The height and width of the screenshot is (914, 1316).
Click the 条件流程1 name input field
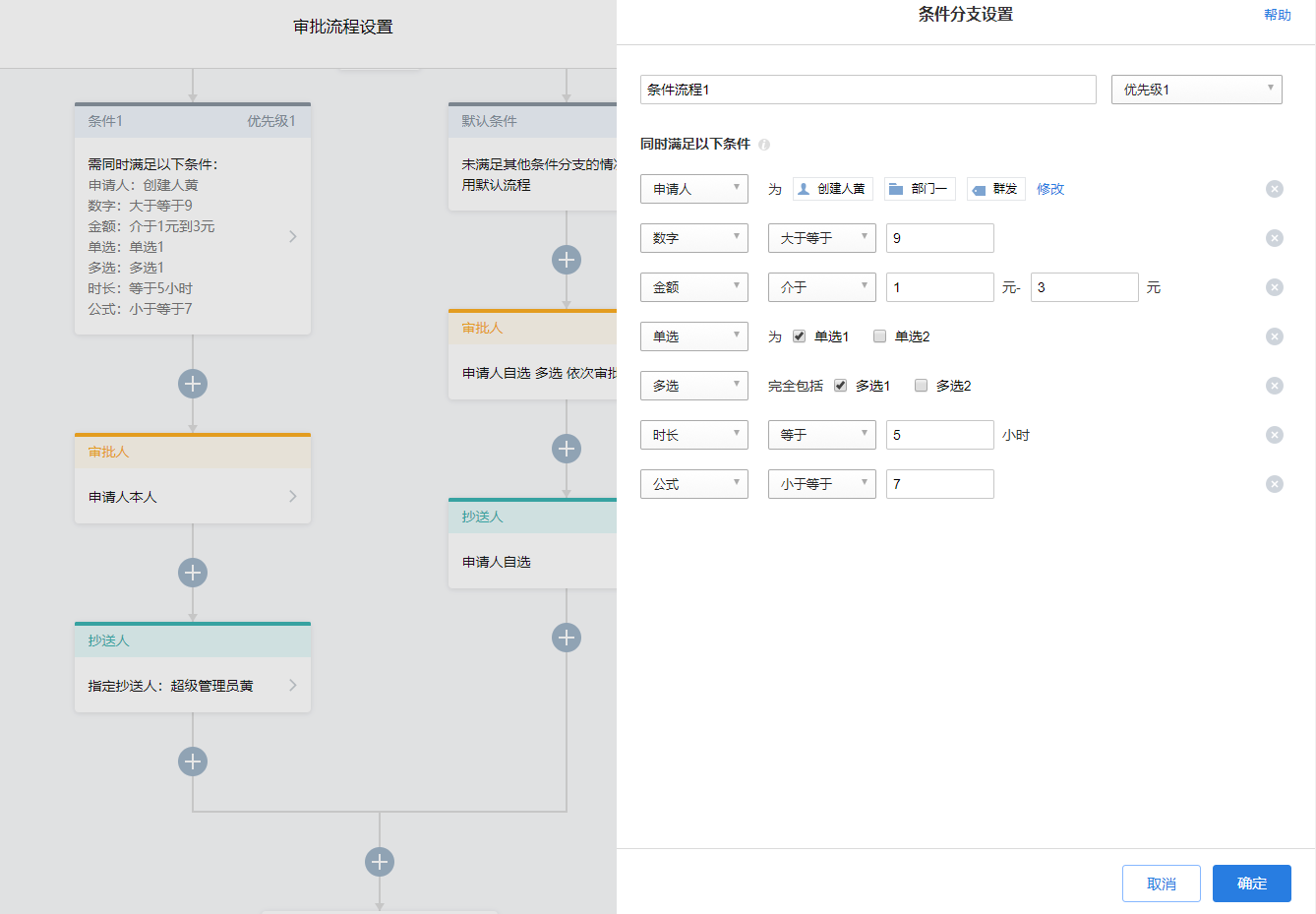pyautogui.click(x=868, y=90)
